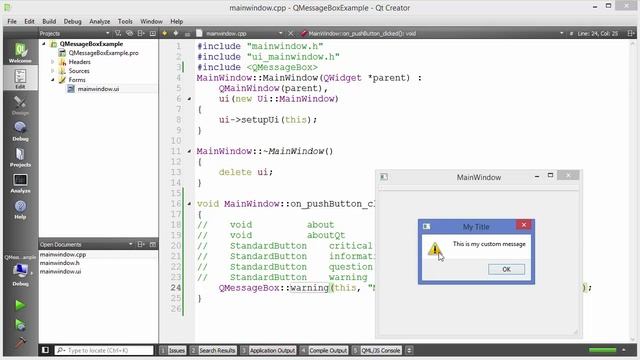Select QMessageBoxExample.pro in project tree
The width and height of the screenshot is (640, 360).
coord(103,53)
